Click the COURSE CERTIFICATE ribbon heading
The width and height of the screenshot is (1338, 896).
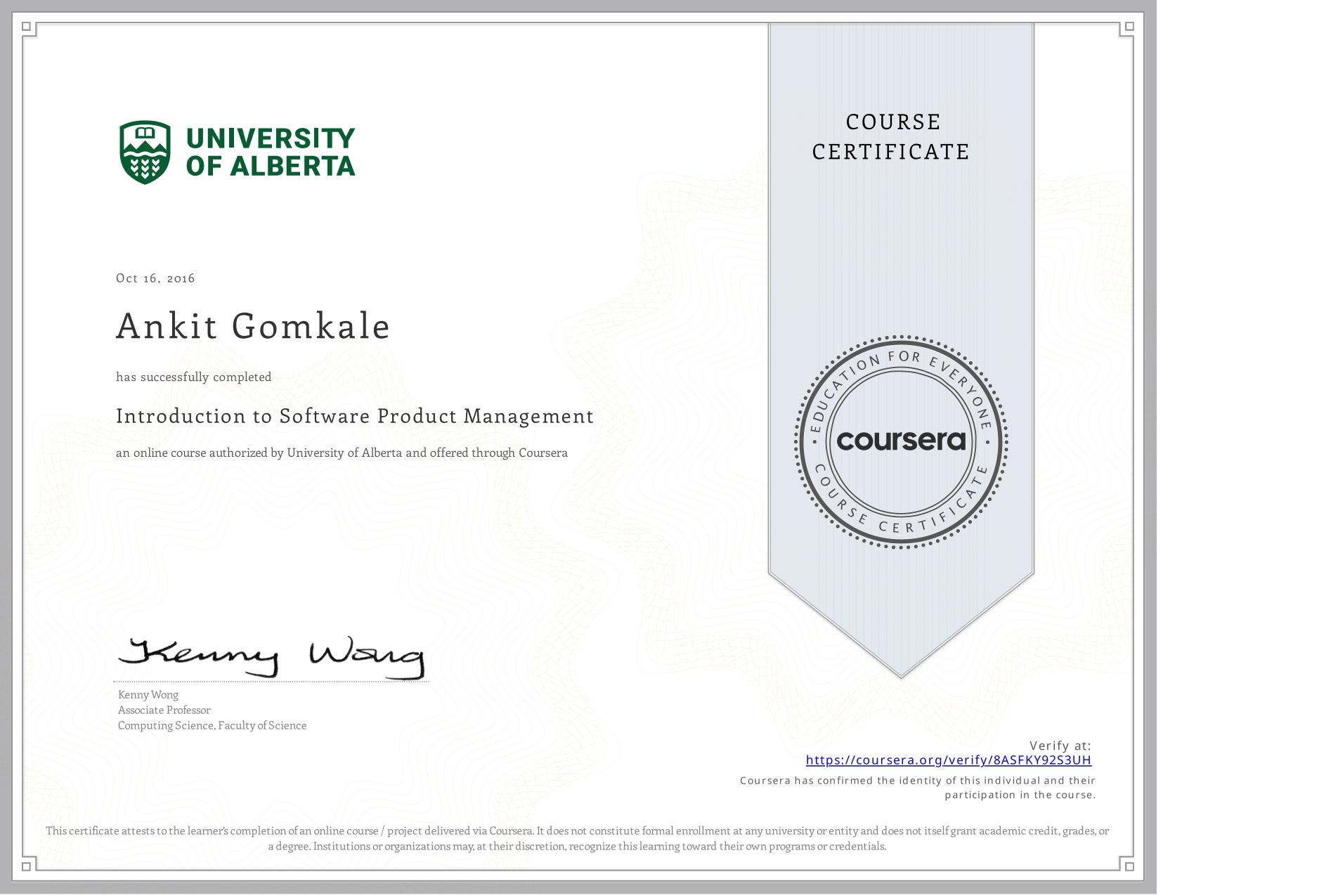(x=891, y=137)
